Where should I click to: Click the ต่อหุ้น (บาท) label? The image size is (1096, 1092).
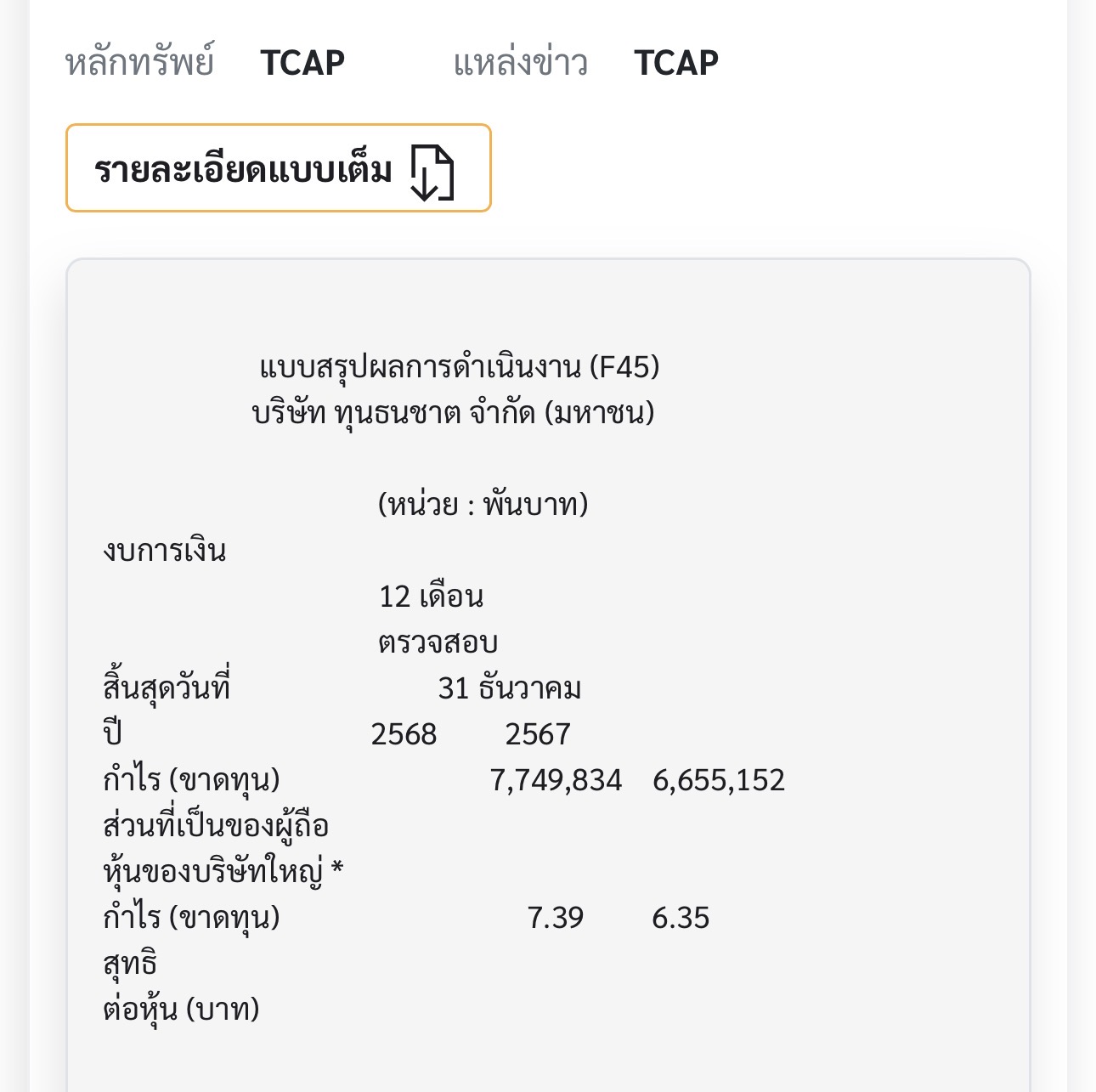pyautogui.click(x=181, y=1010)
